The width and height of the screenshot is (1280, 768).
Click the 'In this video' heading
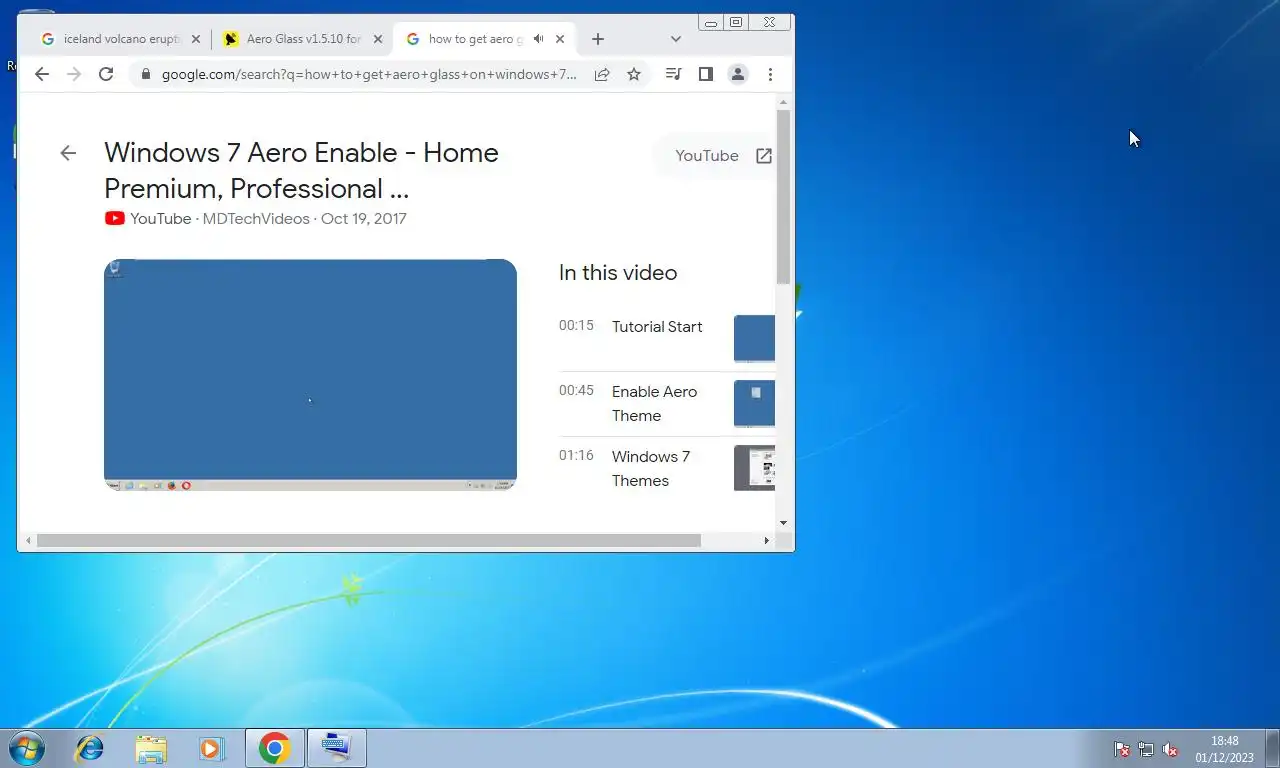(618, 273)
